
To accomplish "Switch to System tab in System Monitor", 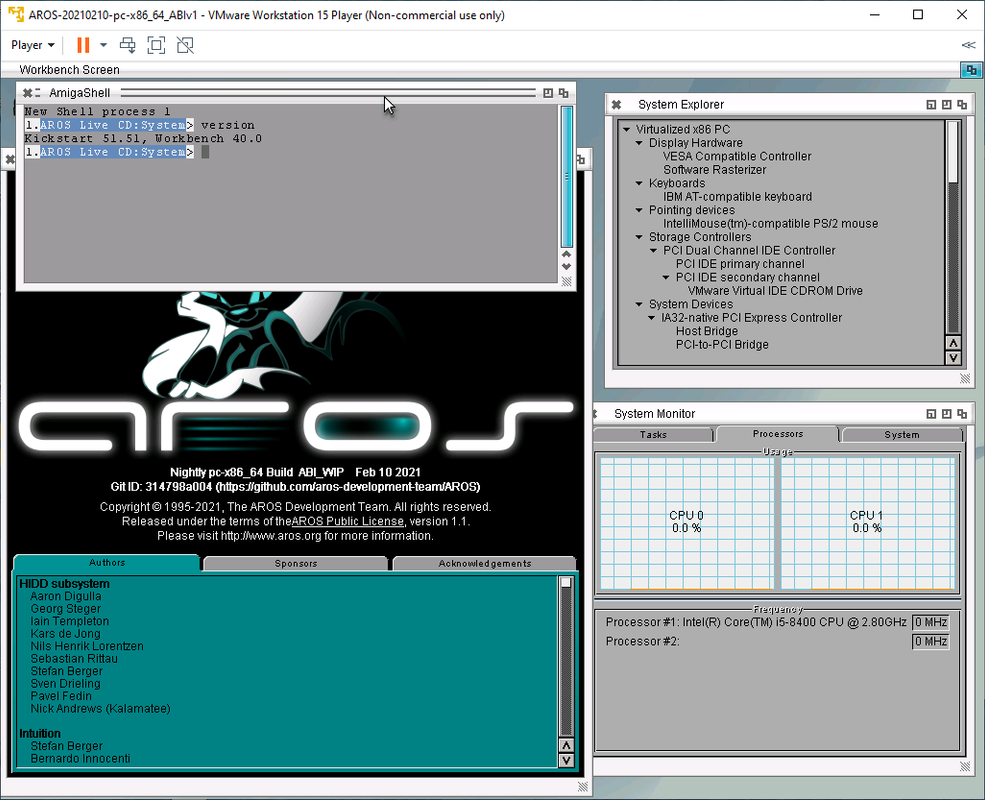I will [902, 435].
